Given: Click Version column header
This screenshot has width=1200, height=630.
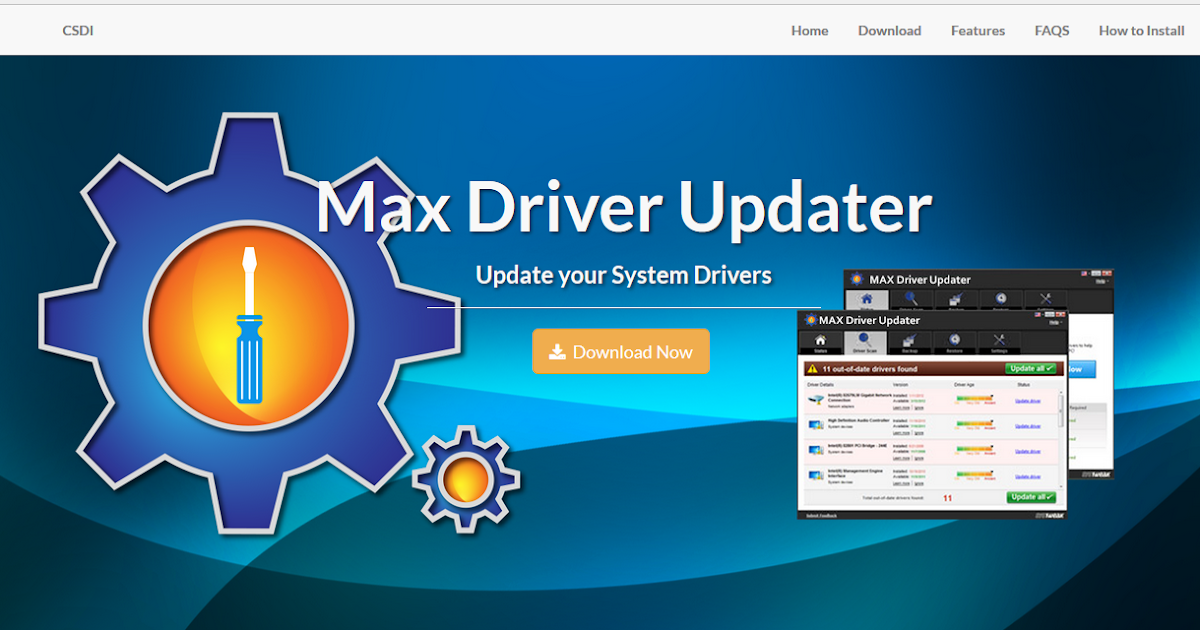Looking at the screenshot, I should (901, 384).
